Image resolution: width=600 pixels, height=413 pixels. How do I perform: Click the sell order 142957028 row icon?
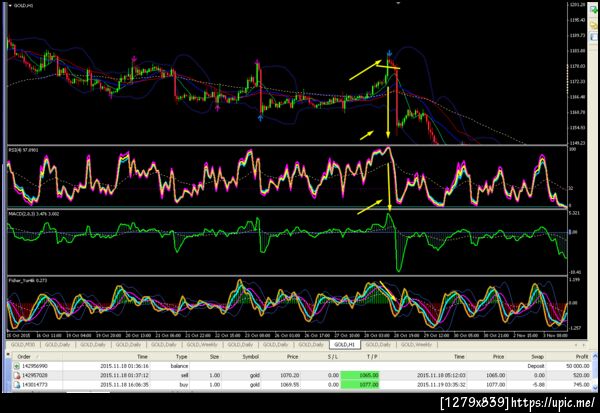[17, 375]
